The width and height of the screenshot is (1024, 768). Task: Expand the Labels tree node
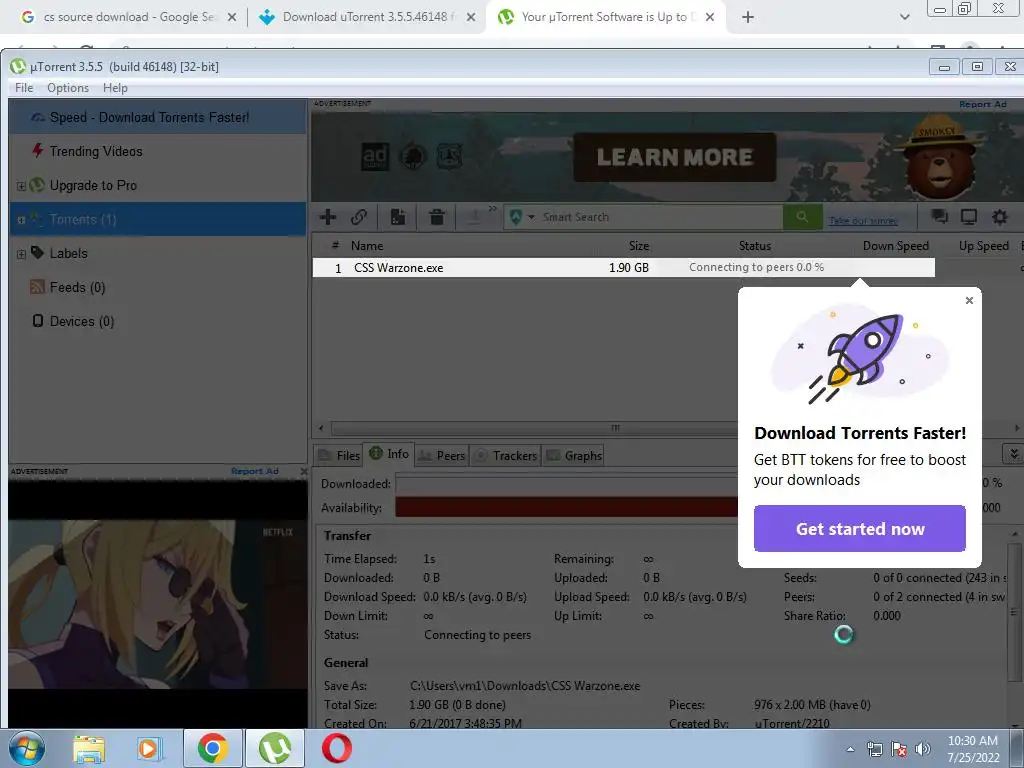pos(21,254)
